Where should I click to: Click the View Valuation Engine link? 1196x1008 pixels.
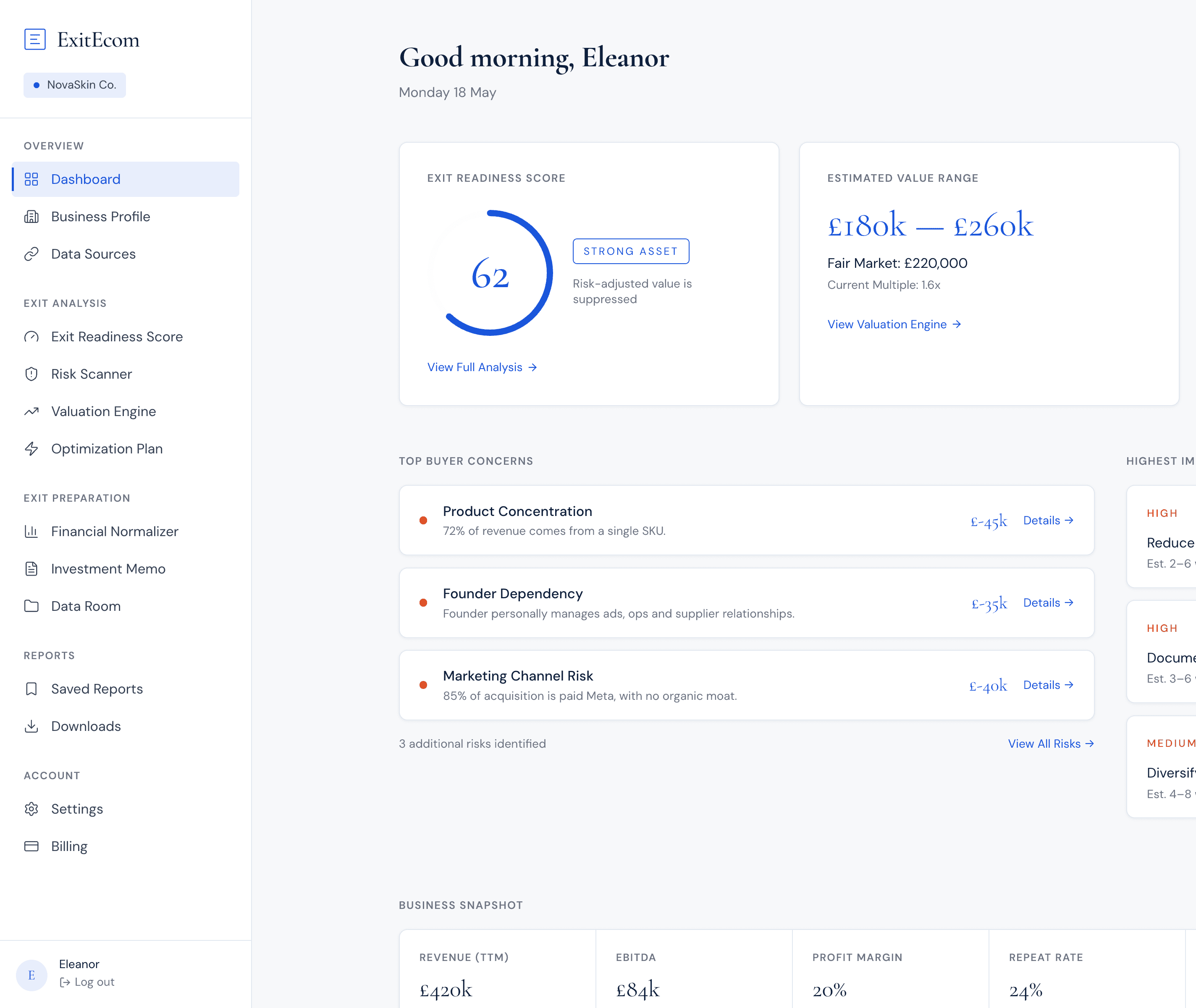pos(894,325)
